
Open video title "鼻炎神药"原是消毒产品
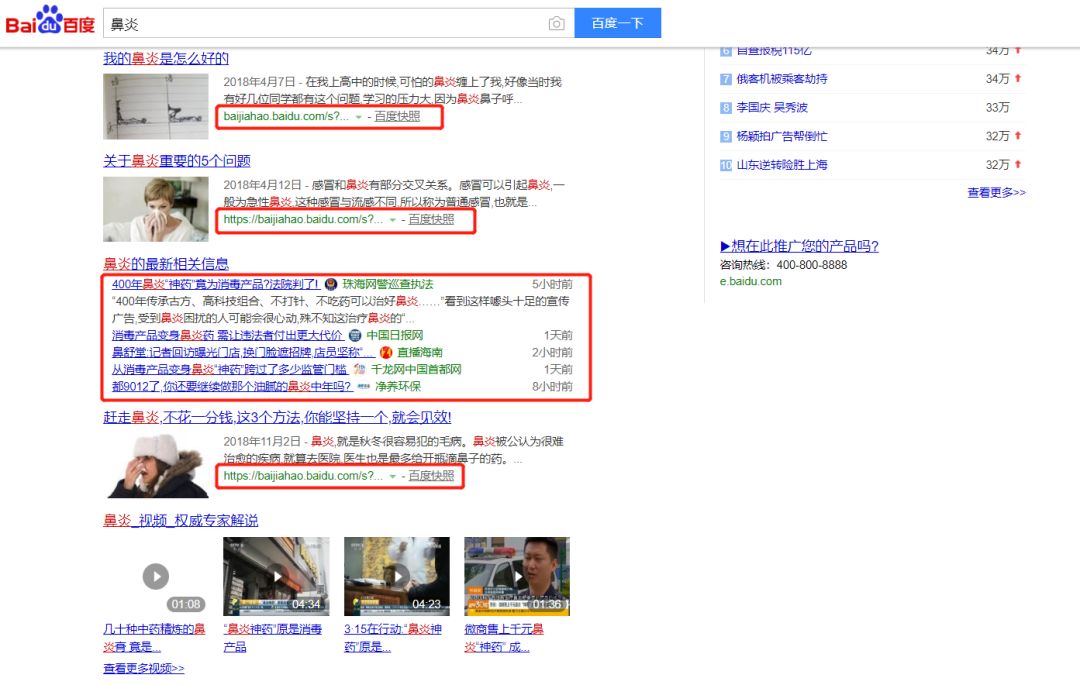pos(273,637)
